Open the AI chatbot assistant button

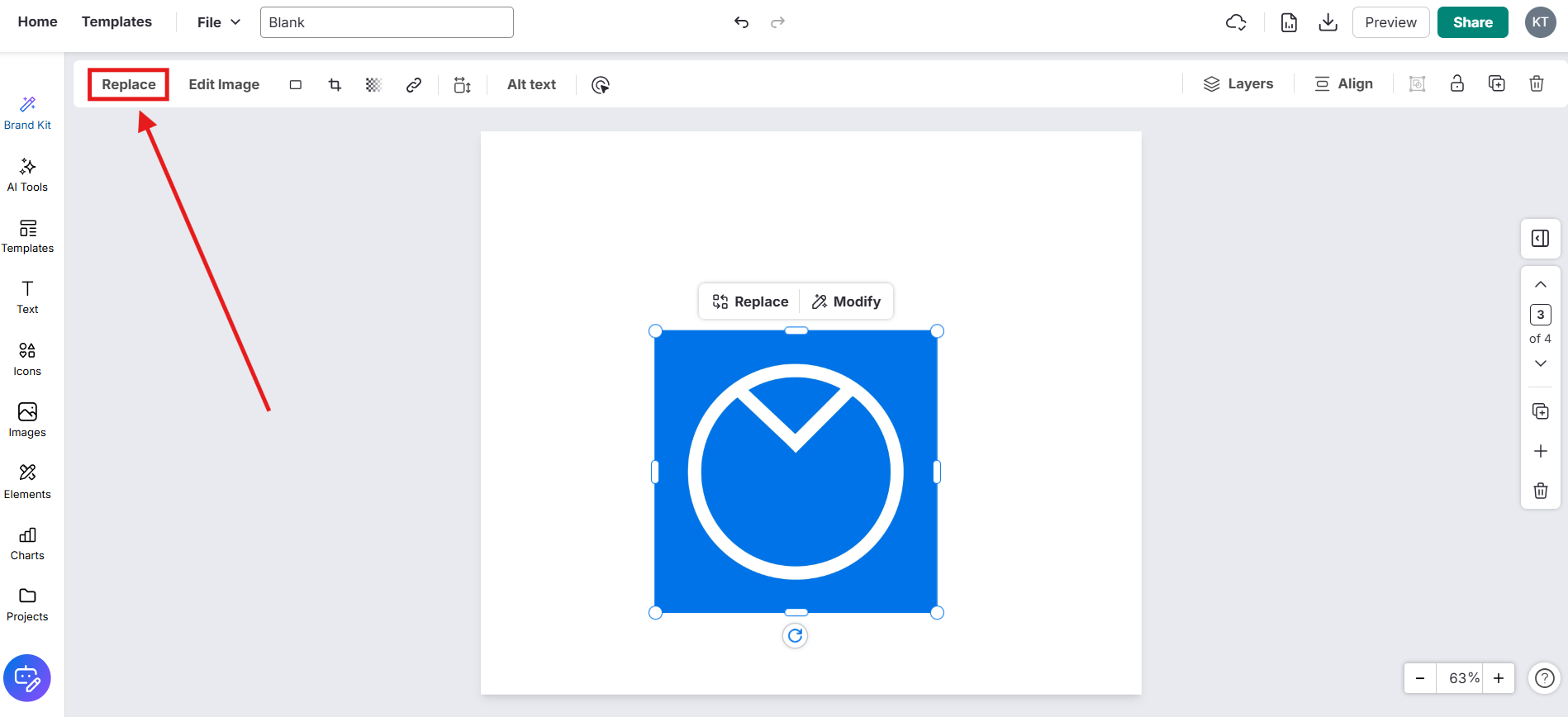pos(27,678)
